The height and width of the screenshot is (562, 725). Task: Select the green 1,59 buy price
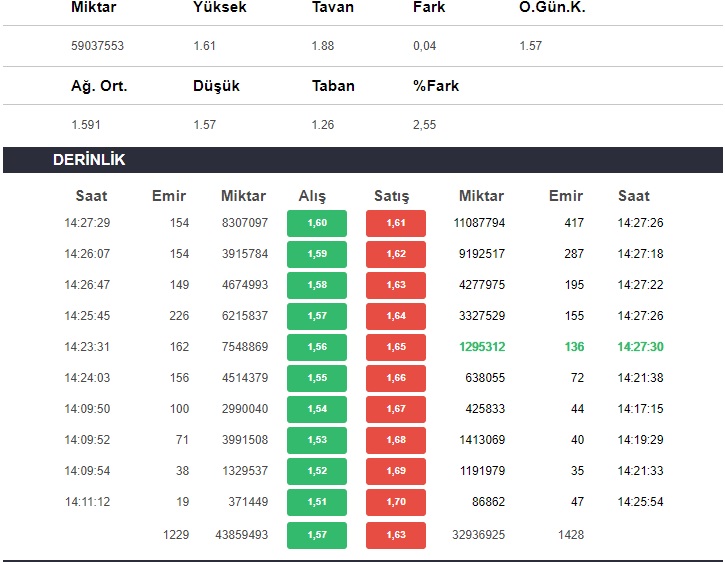point(317,254)
